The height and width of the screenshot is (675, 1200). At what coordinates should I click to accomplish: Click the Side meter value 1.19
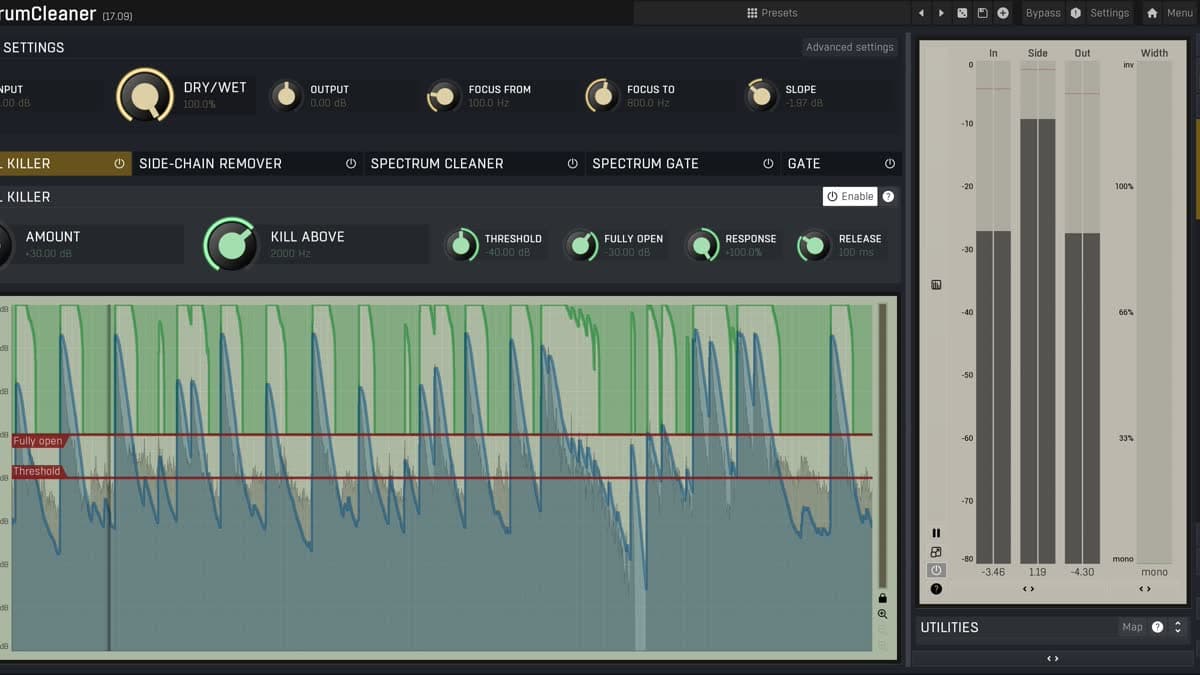[1037, 572]
